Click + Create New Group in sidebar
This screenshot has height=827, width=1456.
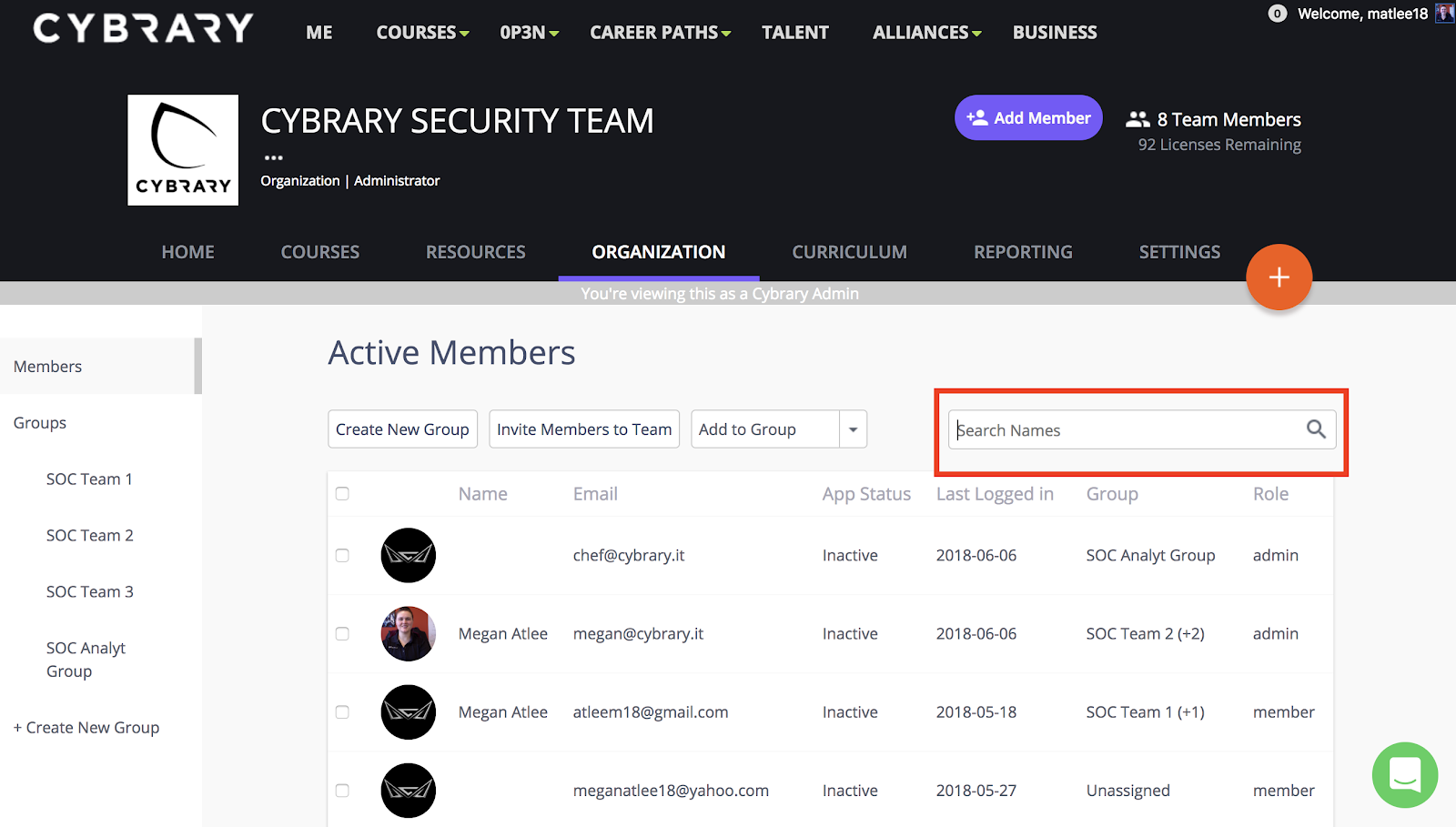[86, 728]
